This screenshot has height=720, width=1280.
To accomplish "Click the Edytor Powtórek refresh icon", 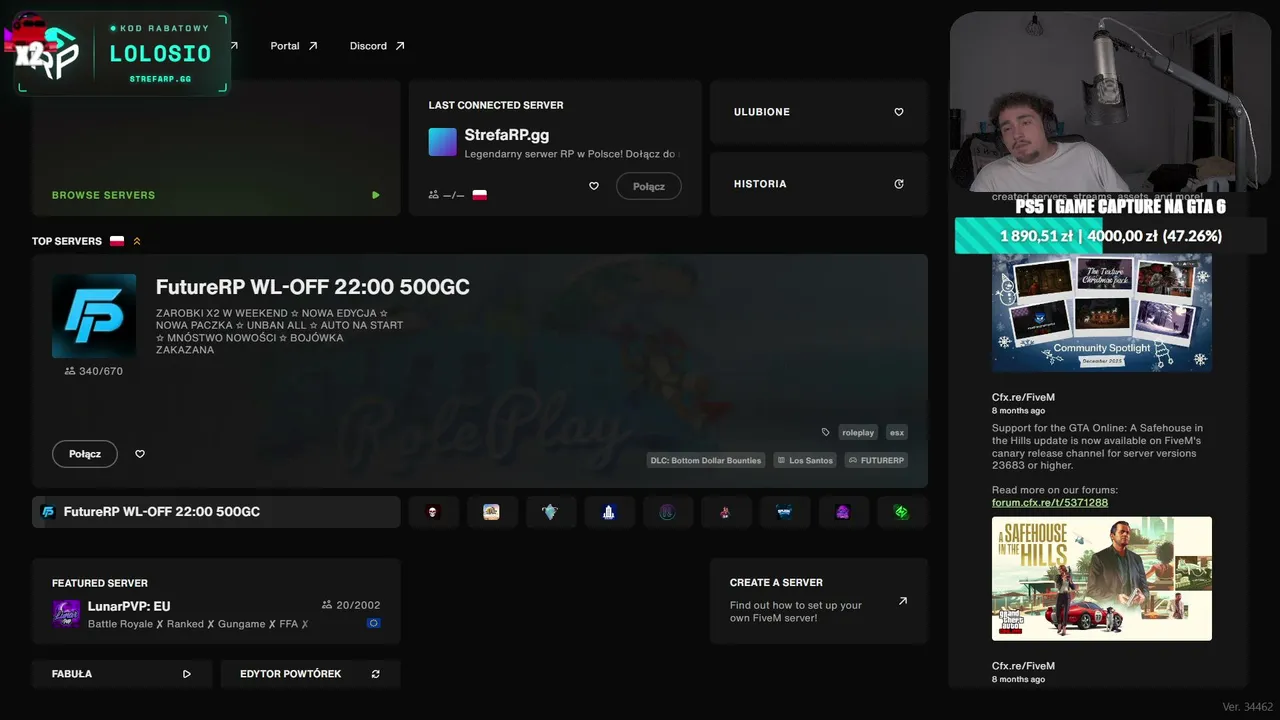I will coord(376,674).
